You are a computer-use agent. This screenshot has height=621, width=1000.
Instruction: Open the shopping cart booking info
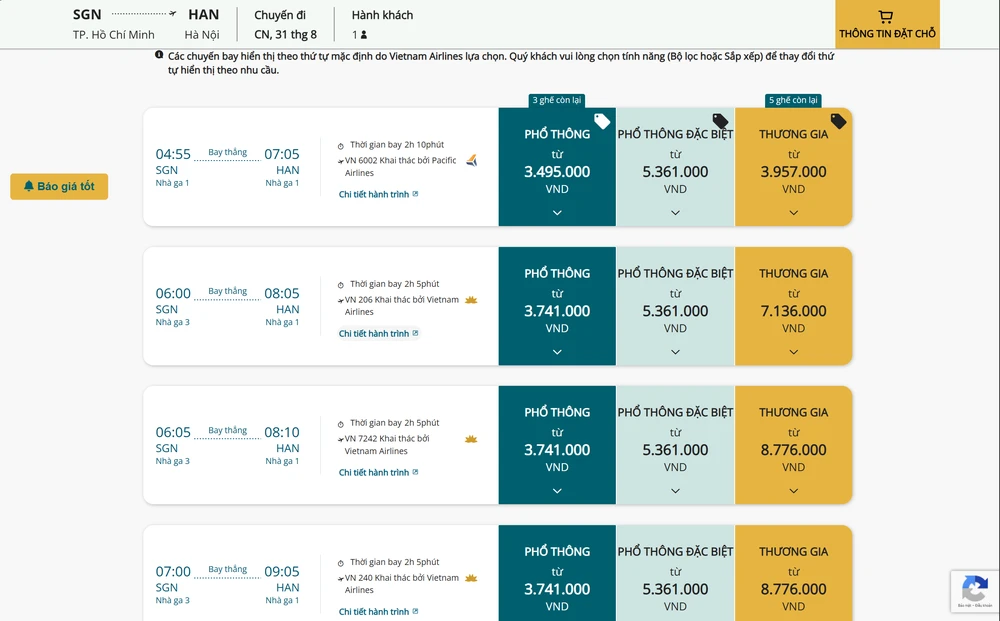coord(887,24)
